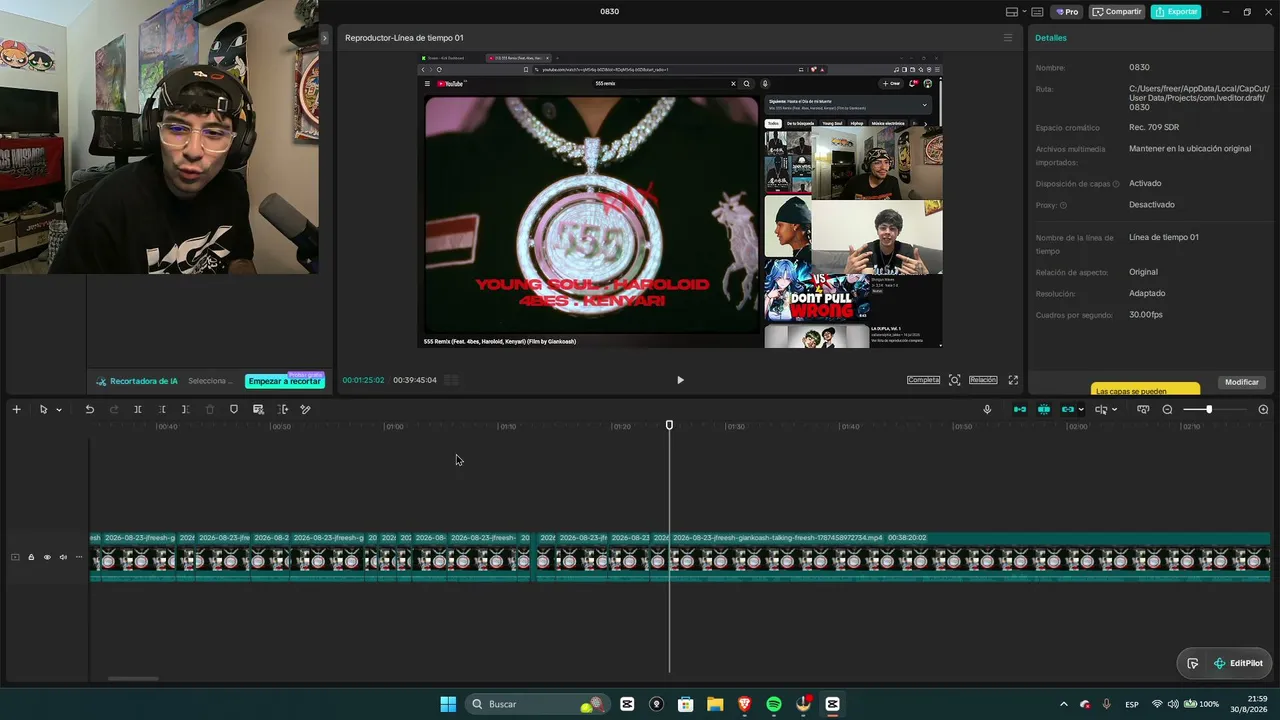Expand the collapsed left panel chevron

[324, 38]
